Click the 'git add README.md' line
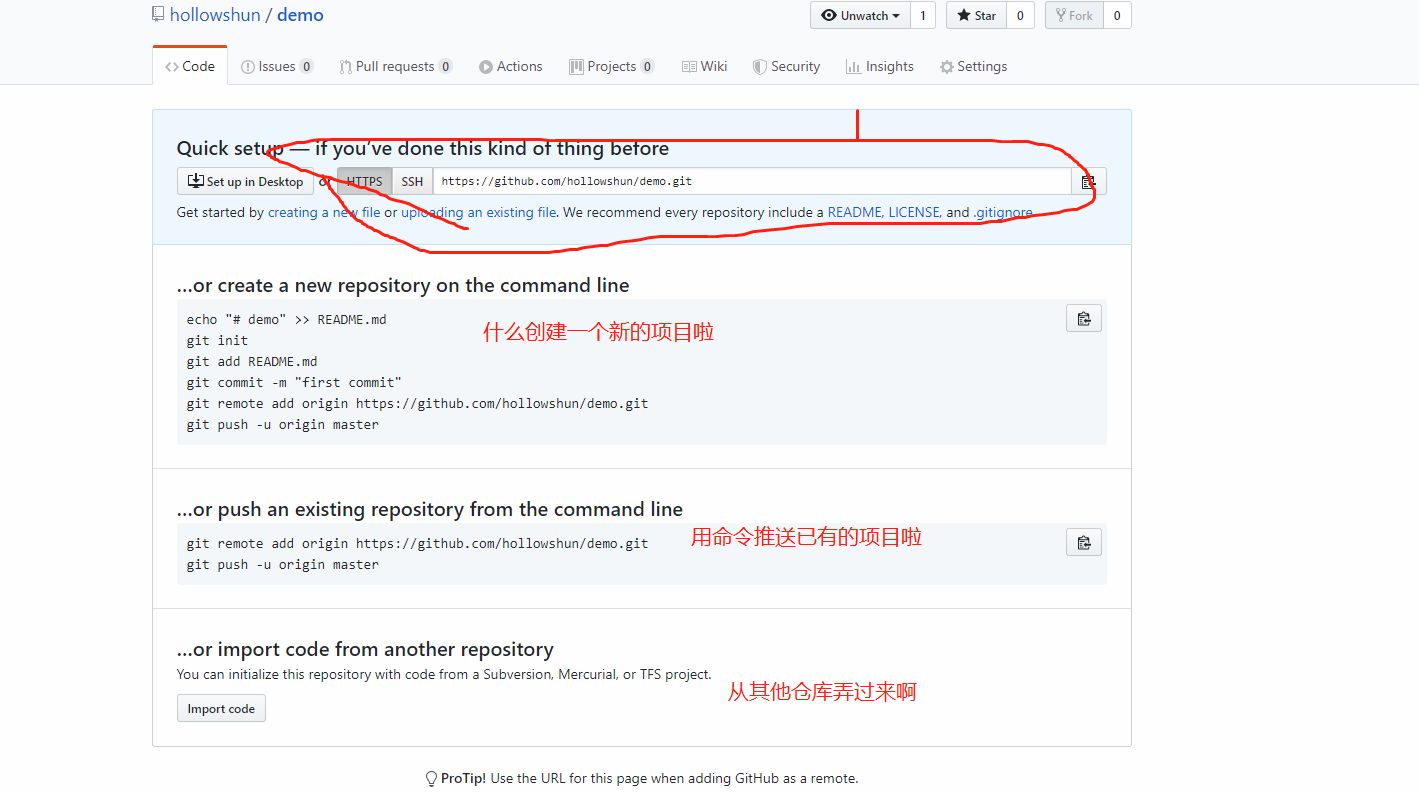 [252, 361]
